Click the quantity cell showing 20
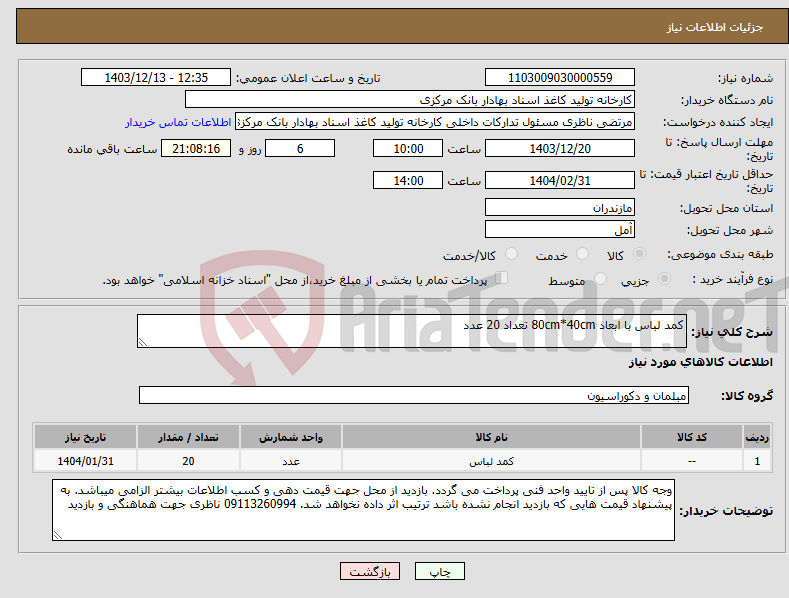Image resolution: width=789 pixels, height=598 pixels. point(188,461)
